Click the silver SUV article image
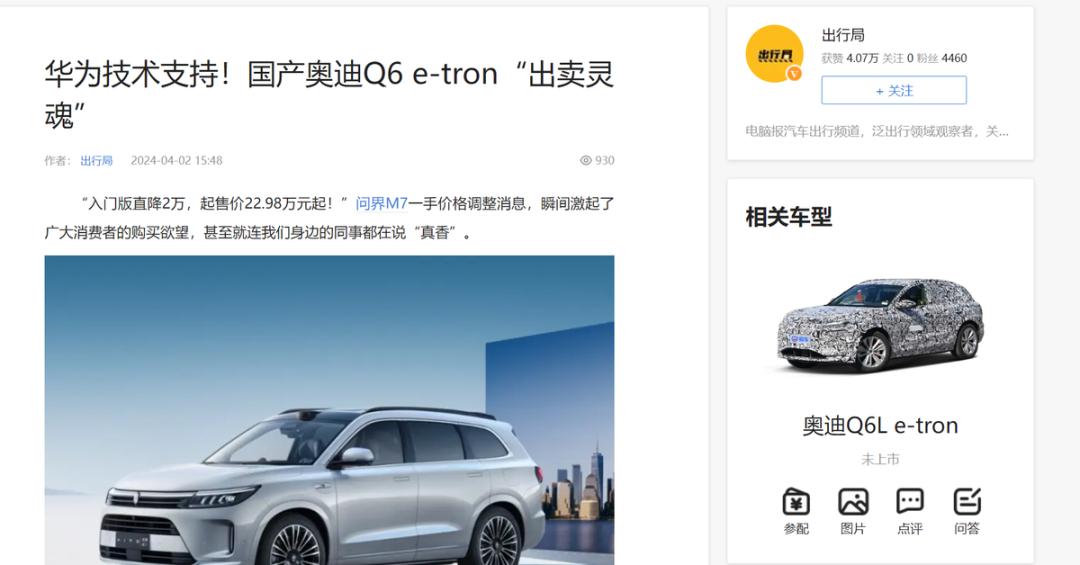 tap(329, 410)
